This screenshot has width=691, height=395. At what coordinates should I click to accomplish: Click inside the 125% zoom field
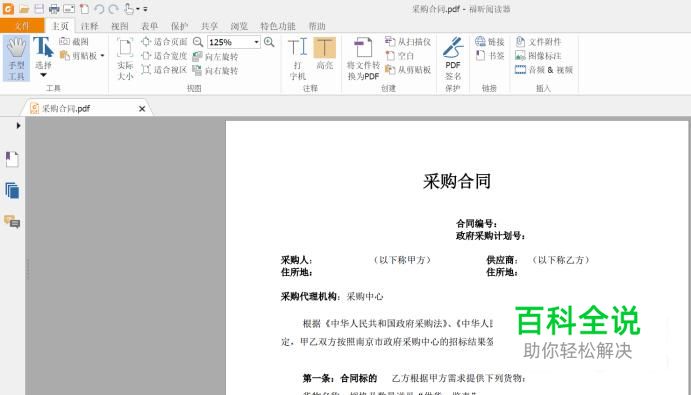point(230,42)
